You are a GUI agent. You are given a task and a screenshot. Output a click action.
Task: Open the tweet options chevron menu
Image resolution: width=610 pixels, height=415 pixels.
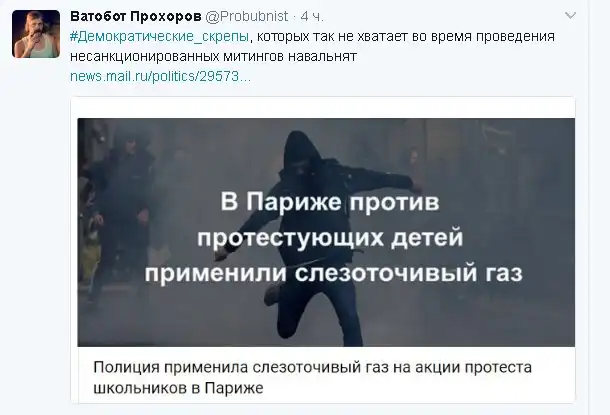pyautogui.click(x=570, y=16)
